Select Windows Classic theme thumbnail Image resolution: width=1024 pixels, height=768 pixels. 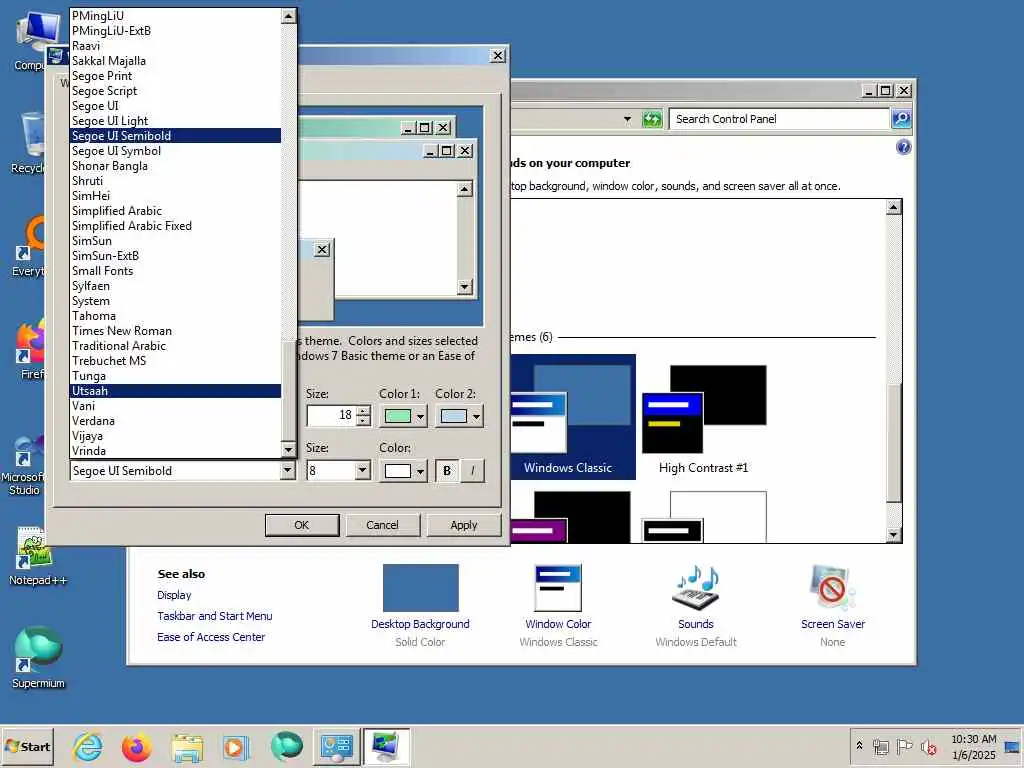pos(572,417)
